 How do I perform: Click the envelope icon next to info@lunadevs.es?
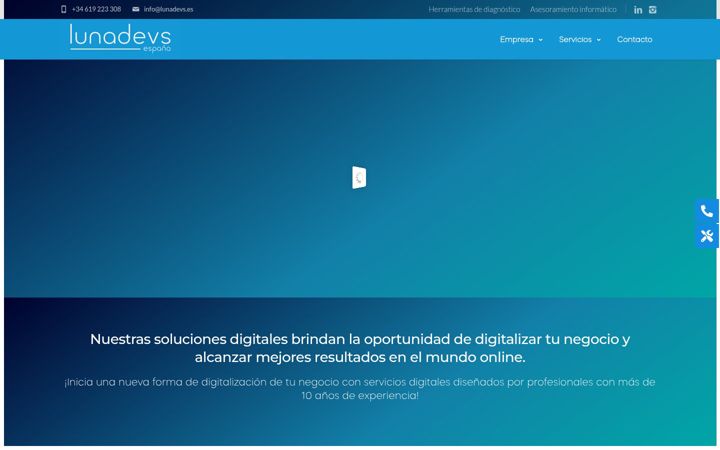[x=135, y=9]
